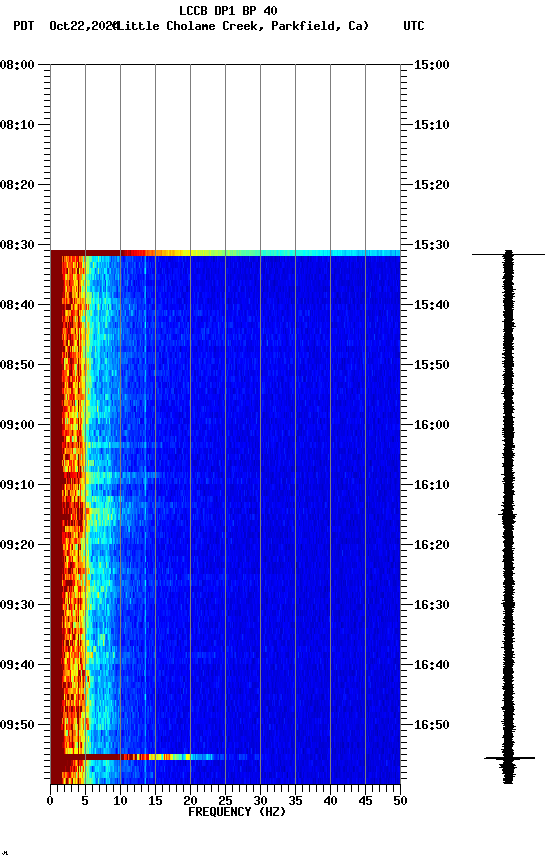This screenshot has width=552, height=864.
Task: Click the 08:30 PDT time label
Action: pyautogui.click(x=17, y=245)
